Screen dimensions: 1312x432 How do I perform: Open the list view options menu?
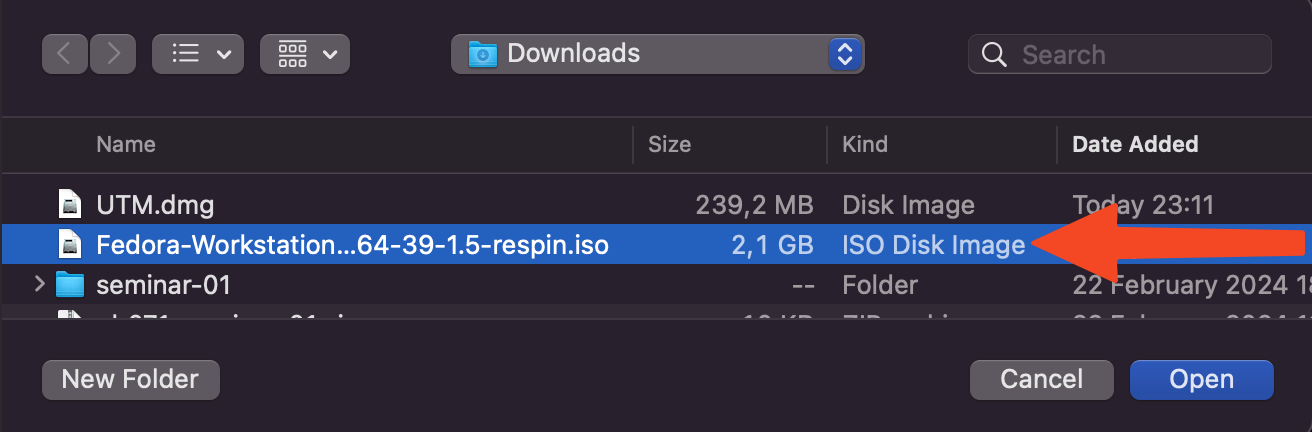[197, 54]
